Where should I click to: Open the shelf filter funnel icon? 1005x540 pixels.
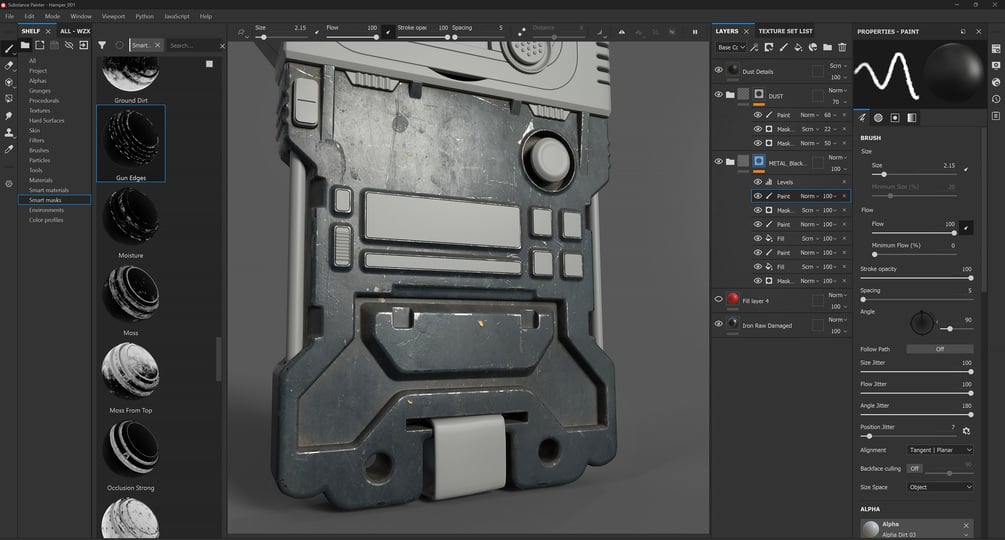[102, 45]
